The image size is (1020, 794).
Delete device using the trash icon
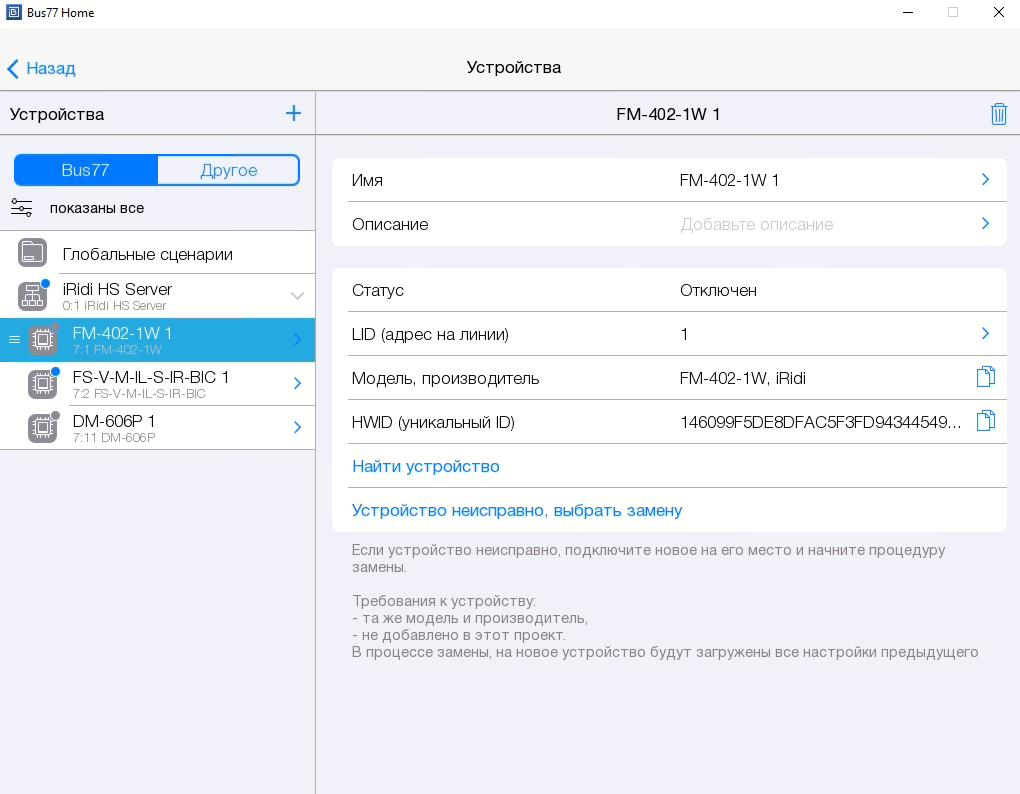[998, 114]
